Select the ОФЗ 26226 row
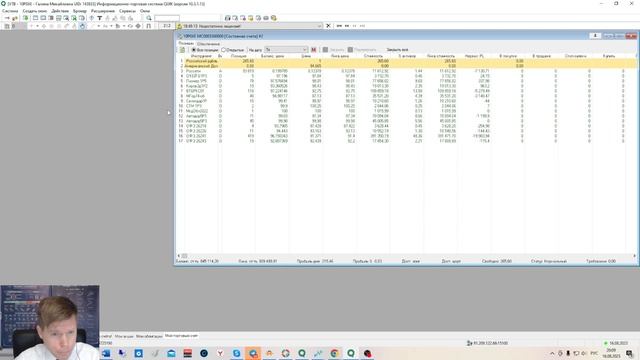The width and height of the screenshot is (640, 360). pyautogui.click(x=406, y=131)
